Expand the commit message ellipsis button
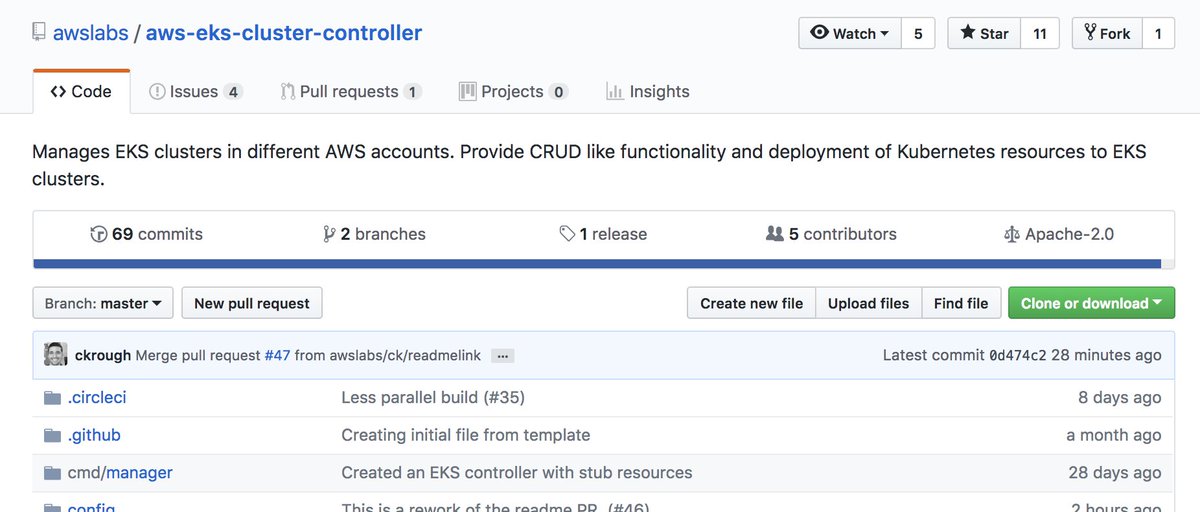1200x512 pixels. [503, 356]
